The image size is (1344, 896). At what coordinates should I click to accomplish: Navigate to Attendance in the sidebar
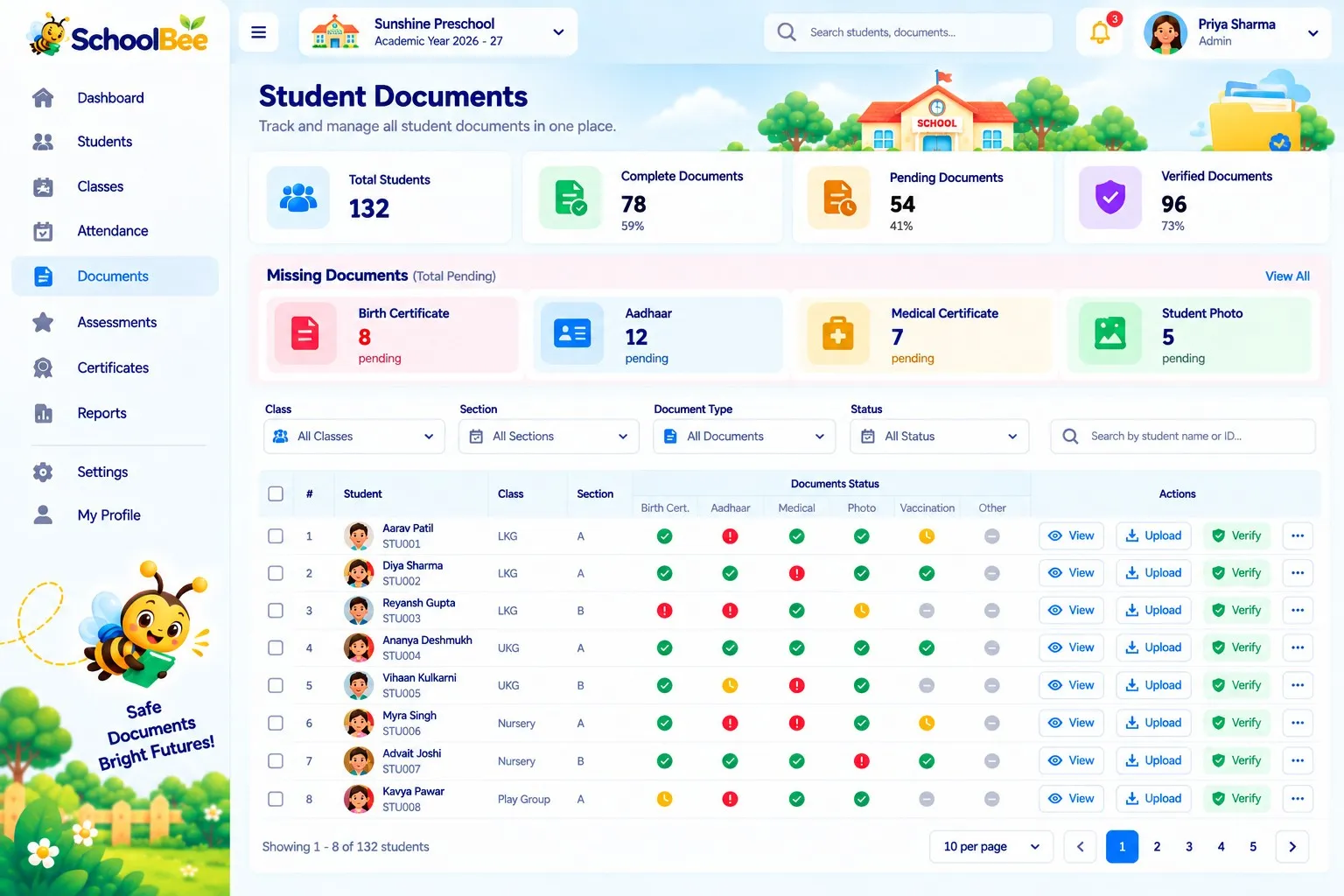click(x=115, y=231)
